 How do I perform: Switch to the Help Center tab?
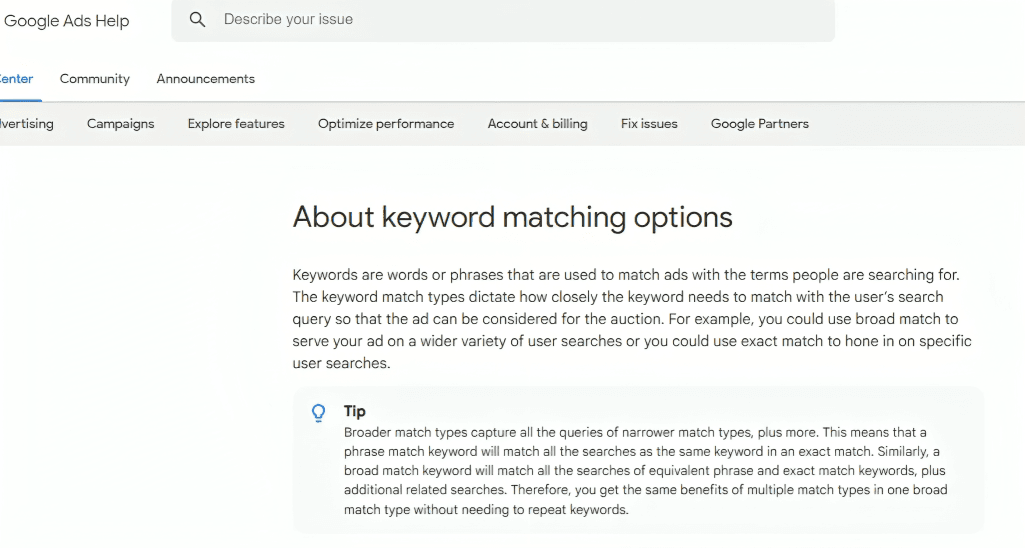pos(17,79)
